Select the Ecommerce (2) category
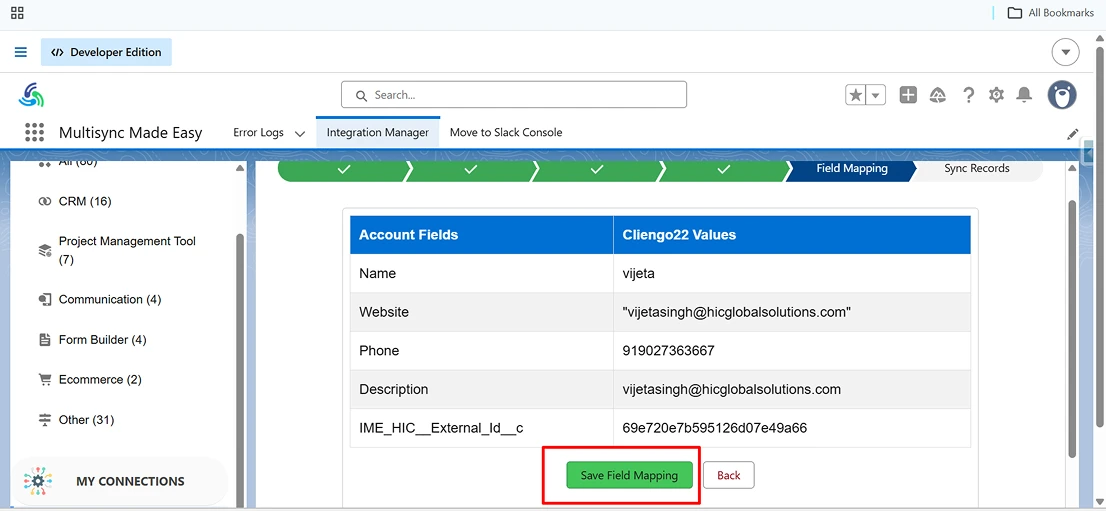1106x511 pixels. click(x=99, y=380)
